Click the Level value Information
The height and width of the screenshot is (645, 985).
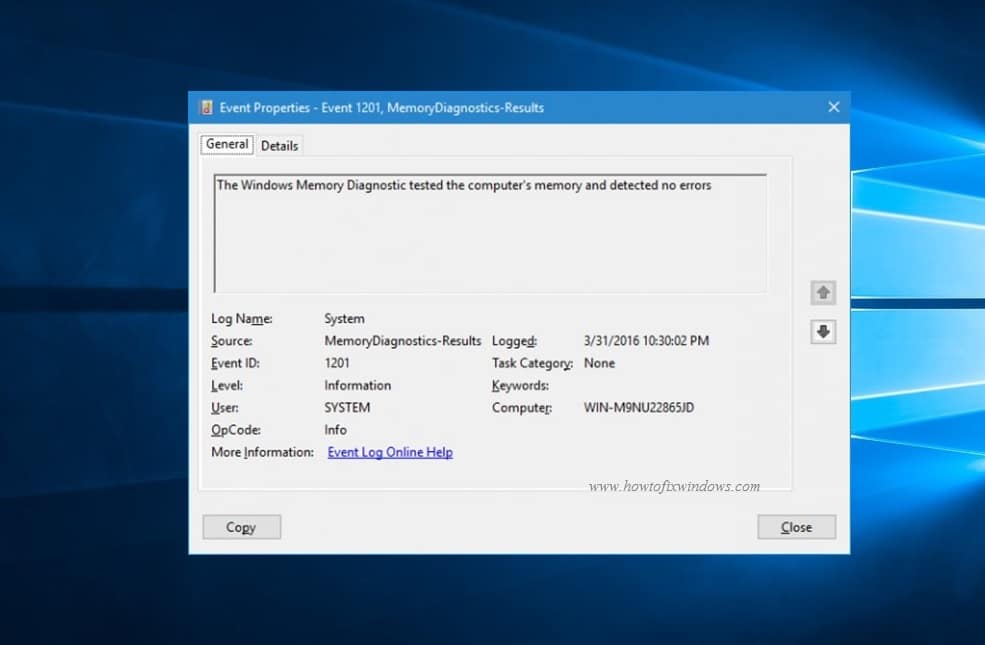[357, 386]
